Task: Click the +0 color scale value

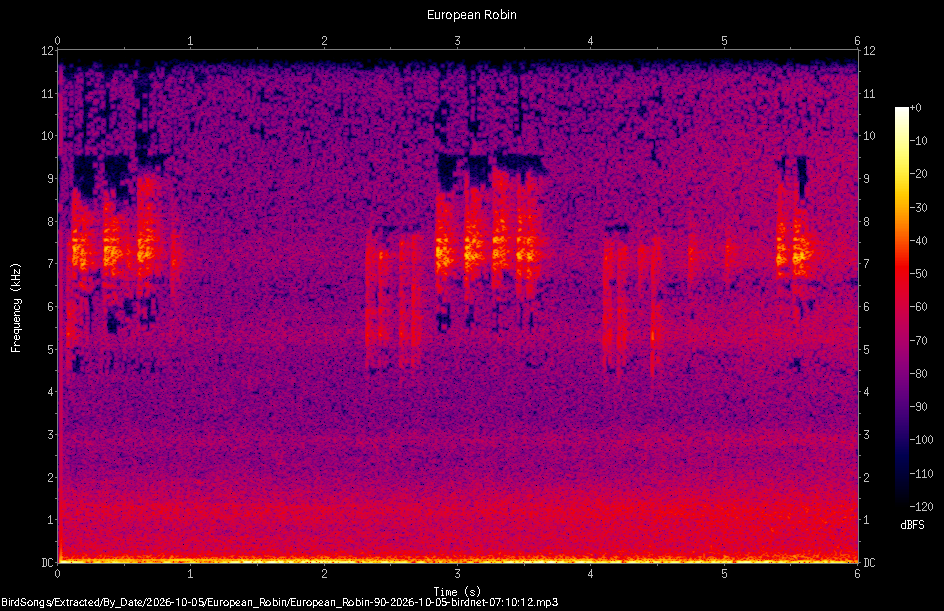Action: pos(916,108)
